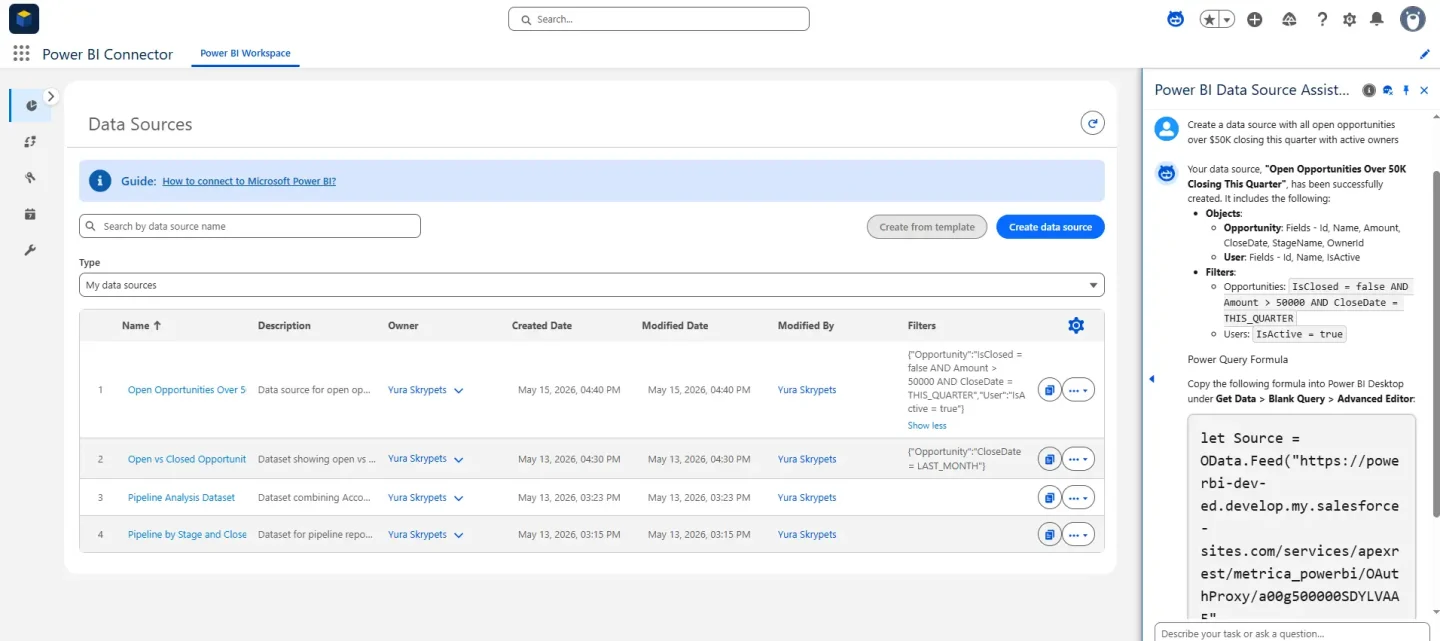
Task: Click the Created Date column header
Action: pos(542,325)
